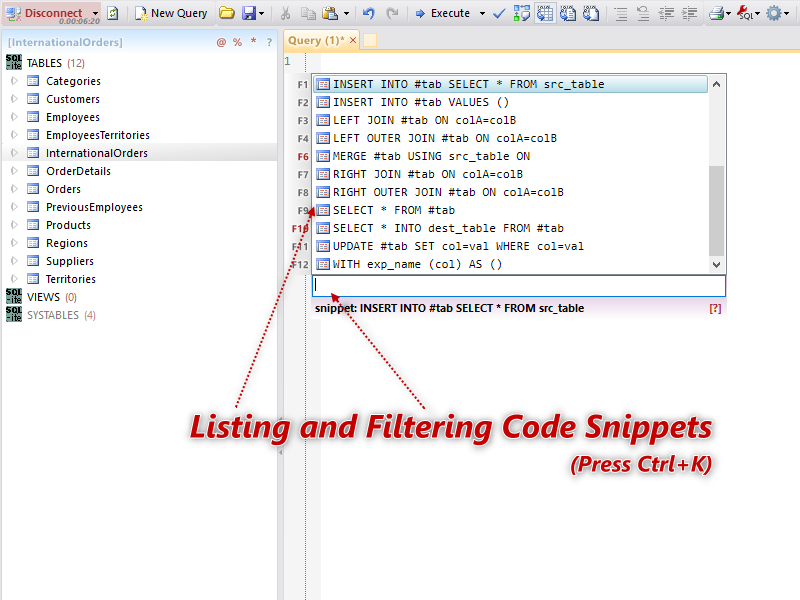Toggle the highlighted results-to-grid mode icon
The width and height of the screenshot is (800, 600).
coord(545,13)
